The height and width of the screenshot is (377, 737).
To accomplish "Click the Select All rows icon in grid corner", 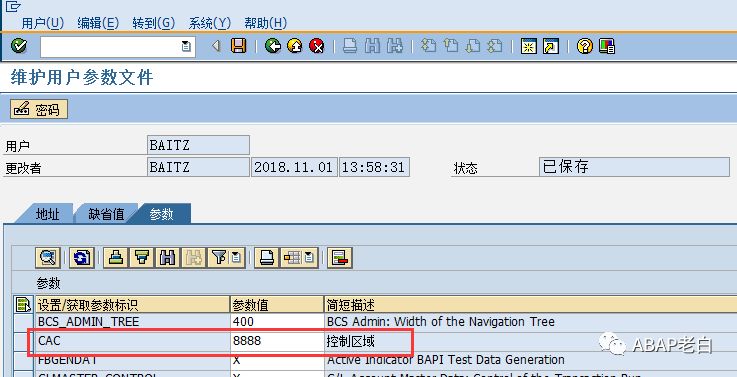I will [x=23, y=305].
